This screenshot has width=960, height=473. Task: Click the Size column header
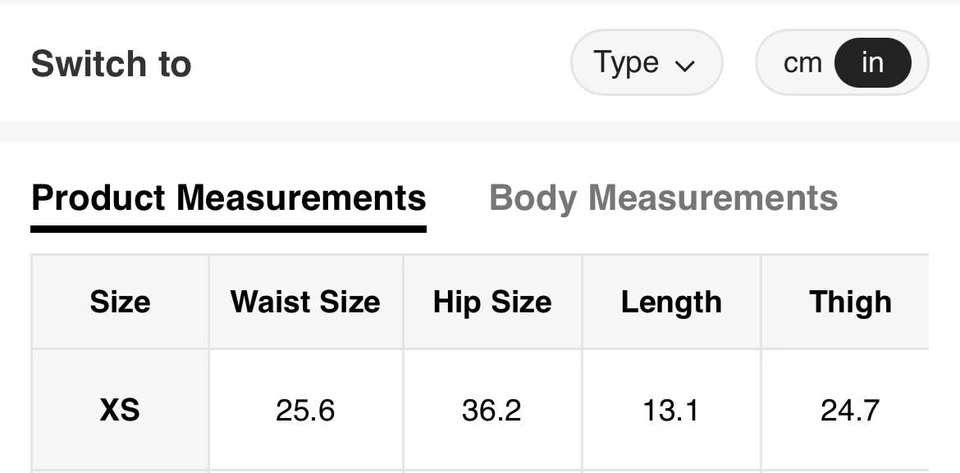(120, 301)
